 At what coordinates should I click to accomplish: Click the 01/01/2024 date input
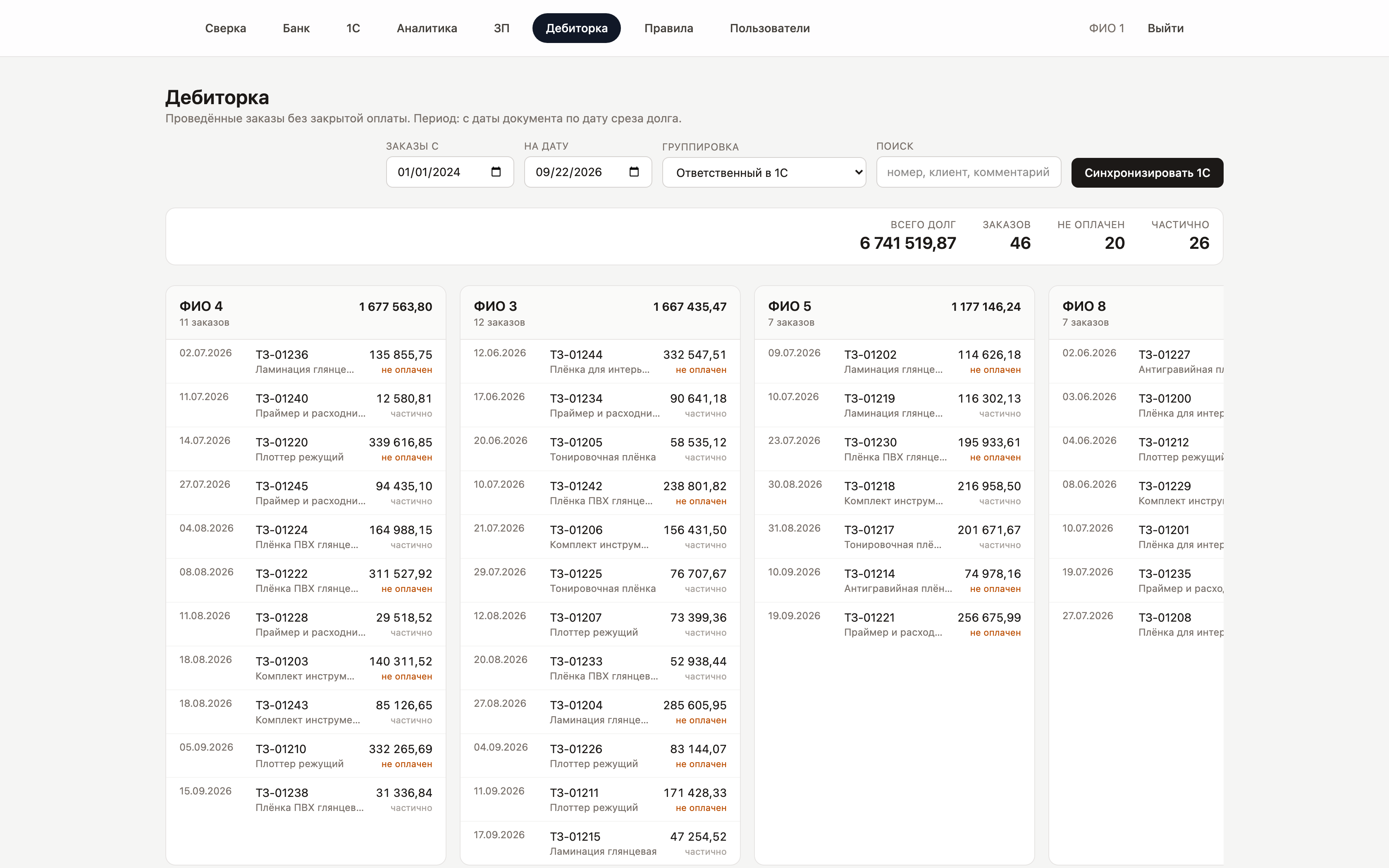coord(449,172)
